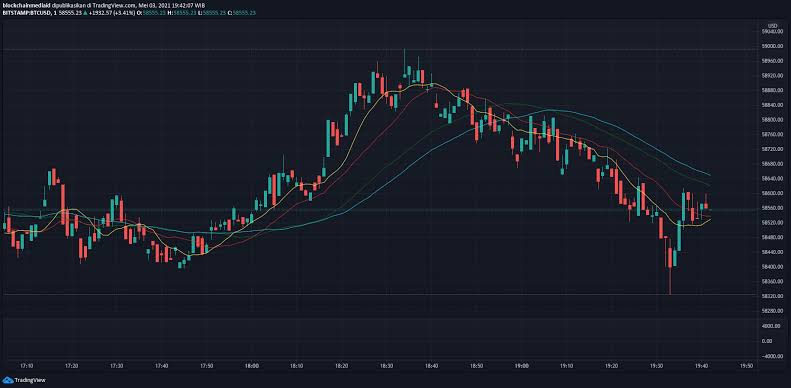The image size is (791, 388).
Task: Click the USD currency label on price axis
Action: [x=772, y=26]
